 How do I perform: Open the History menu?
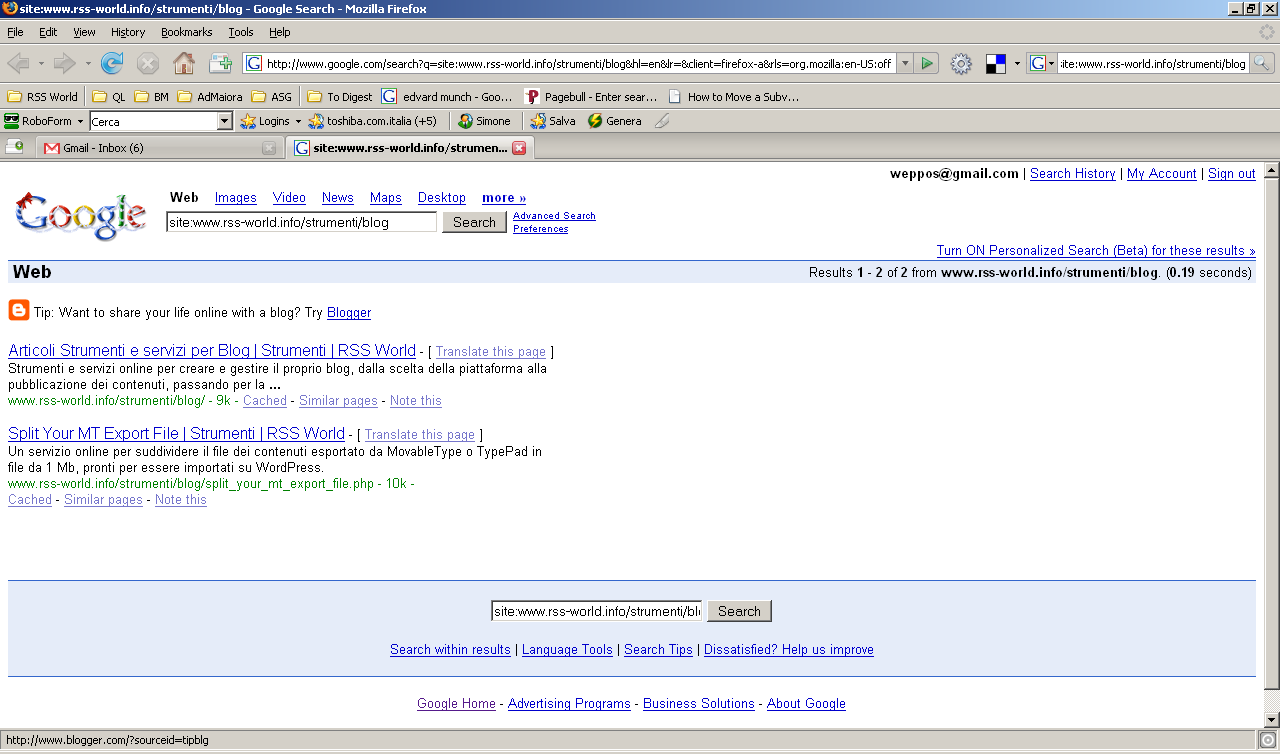pos(128,32)
